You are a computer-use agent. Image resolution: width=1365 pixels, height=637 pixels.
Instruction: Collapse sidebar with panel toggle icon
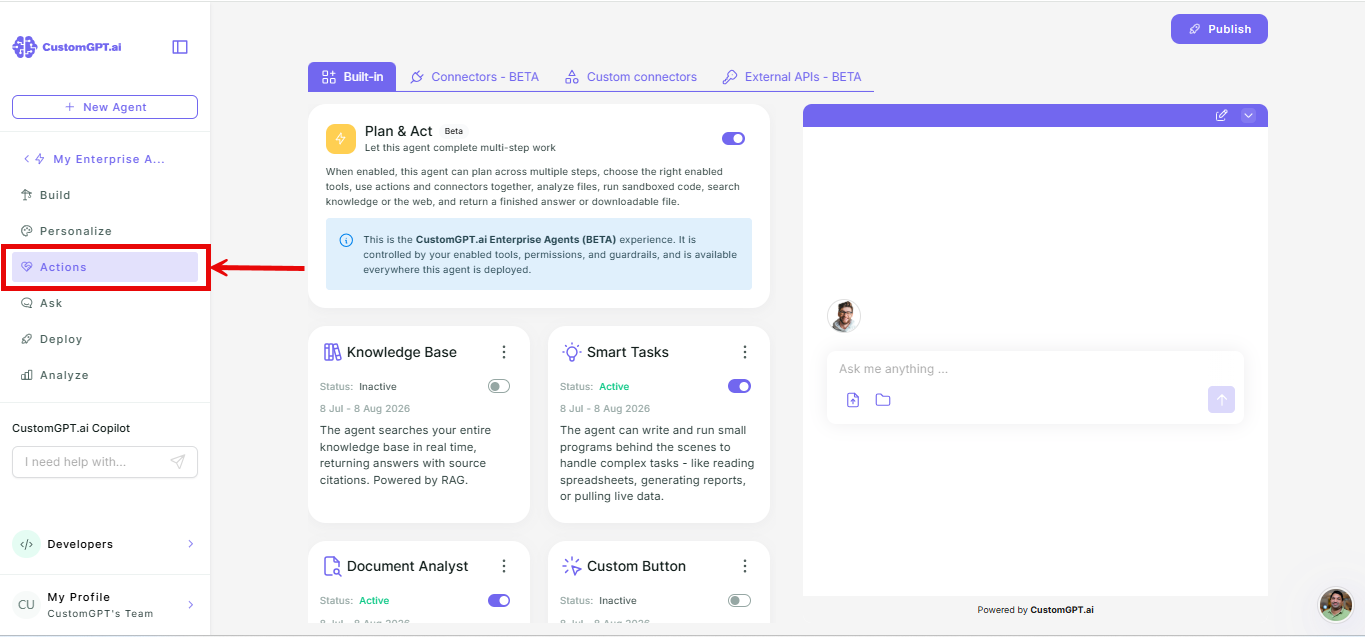pos(180,47)
